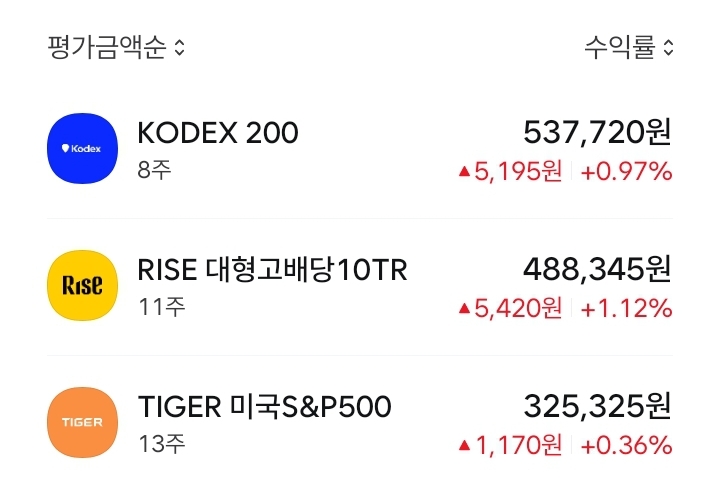Click the sort arrows next to 평가금액순
The width and height of the screenshot is (720, 485).
(x=179, y=47)
